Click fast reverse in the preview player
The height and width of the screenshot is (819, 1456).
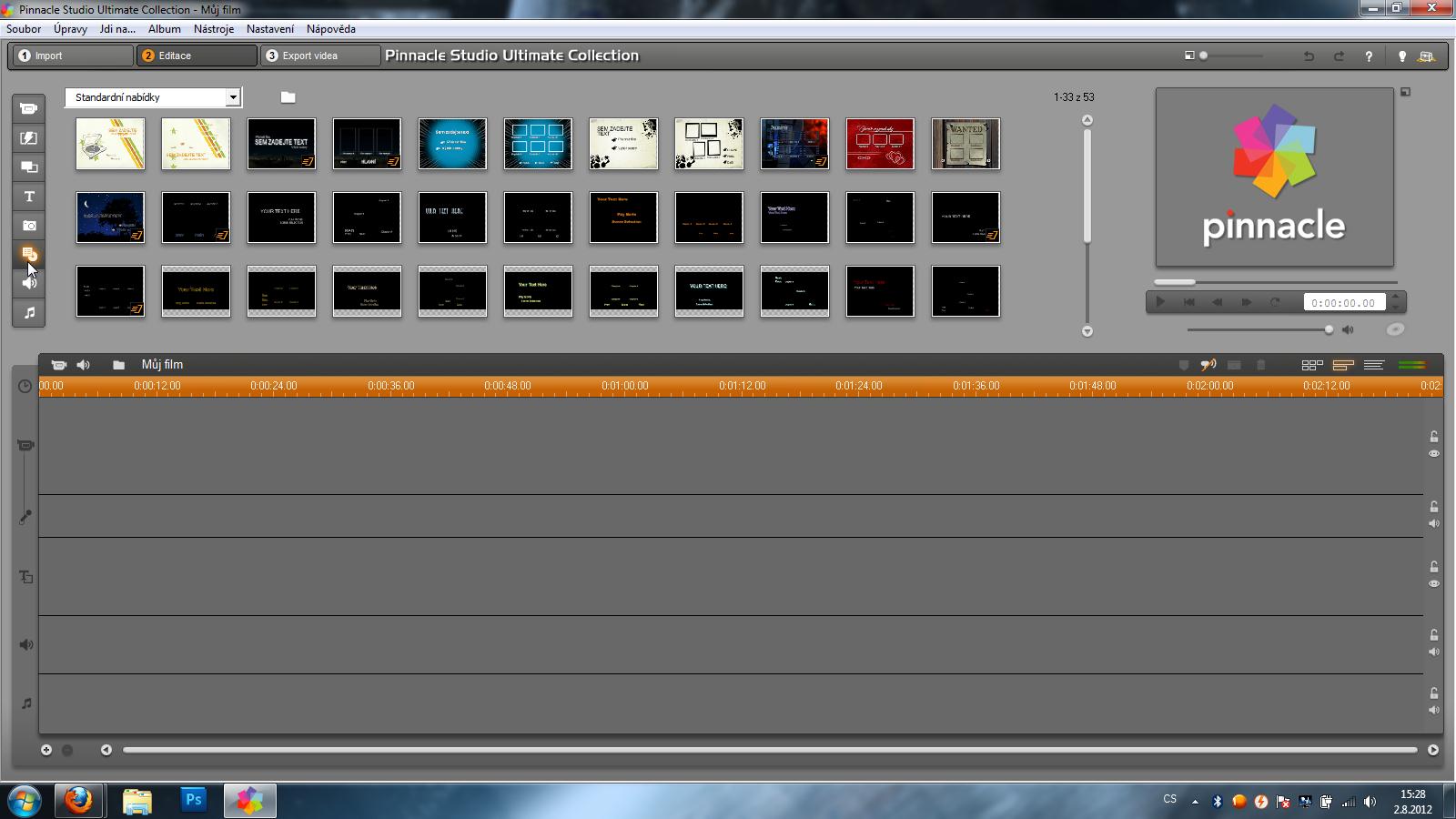[x=1218, y=302]
